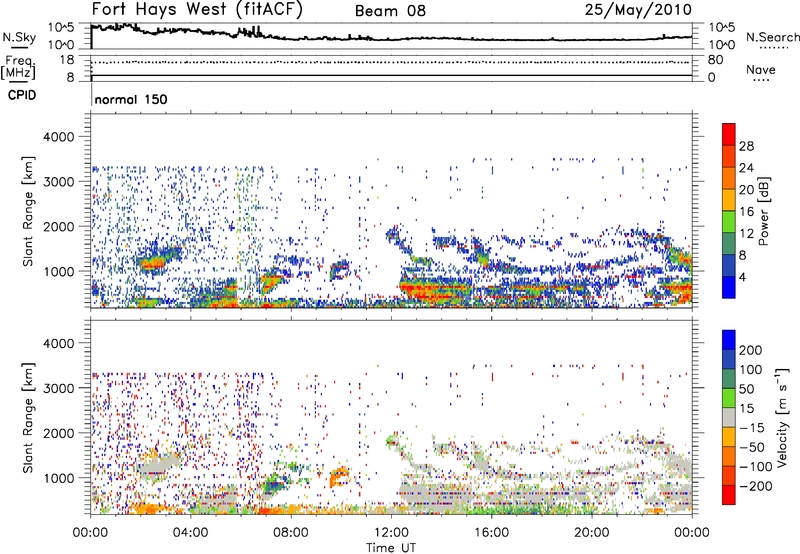800x554 pixels.
Task: Click the "N.Search" legend label
Action: 772,37
